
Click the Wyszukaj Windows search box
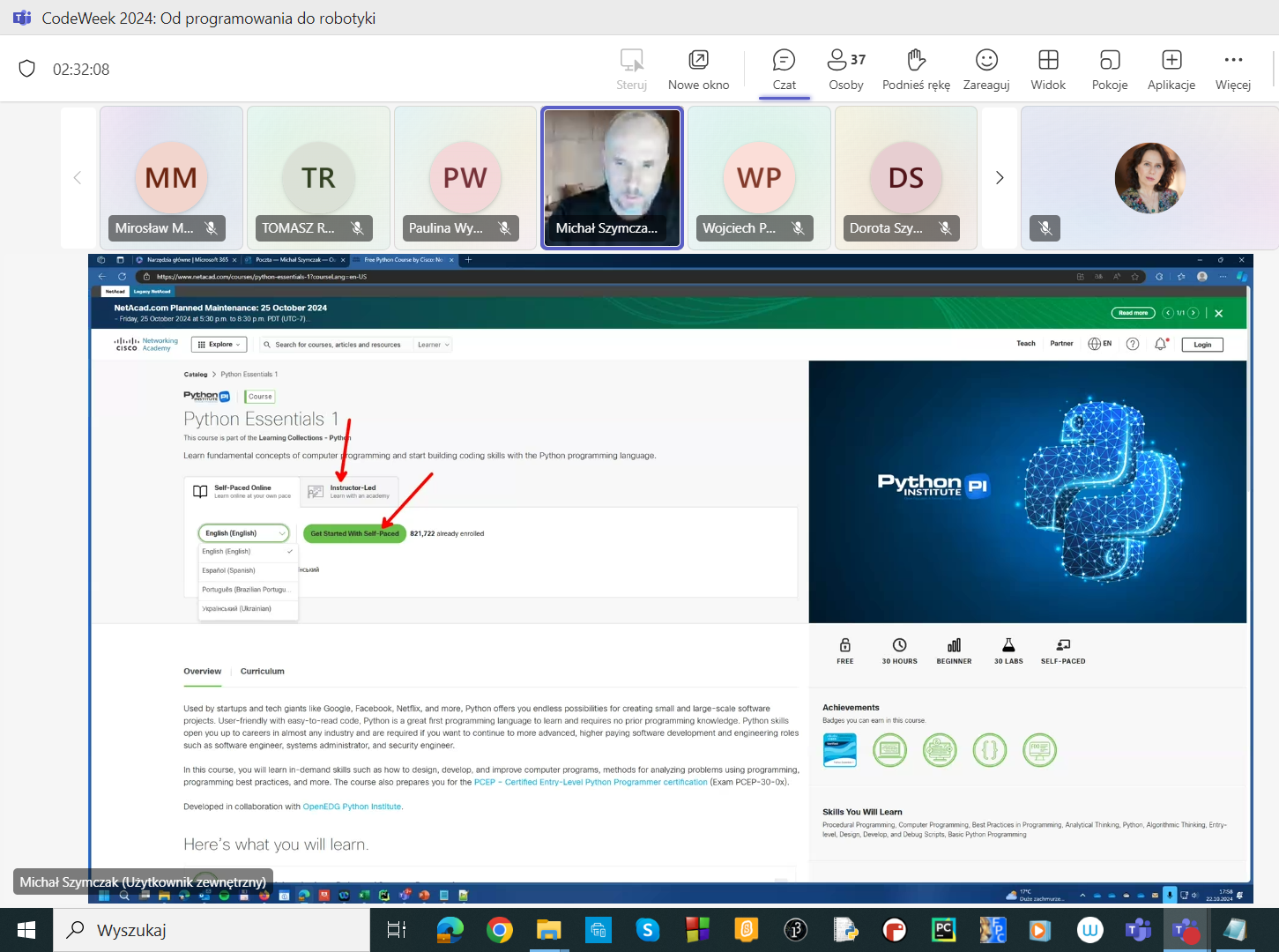[x=212, y=930]
